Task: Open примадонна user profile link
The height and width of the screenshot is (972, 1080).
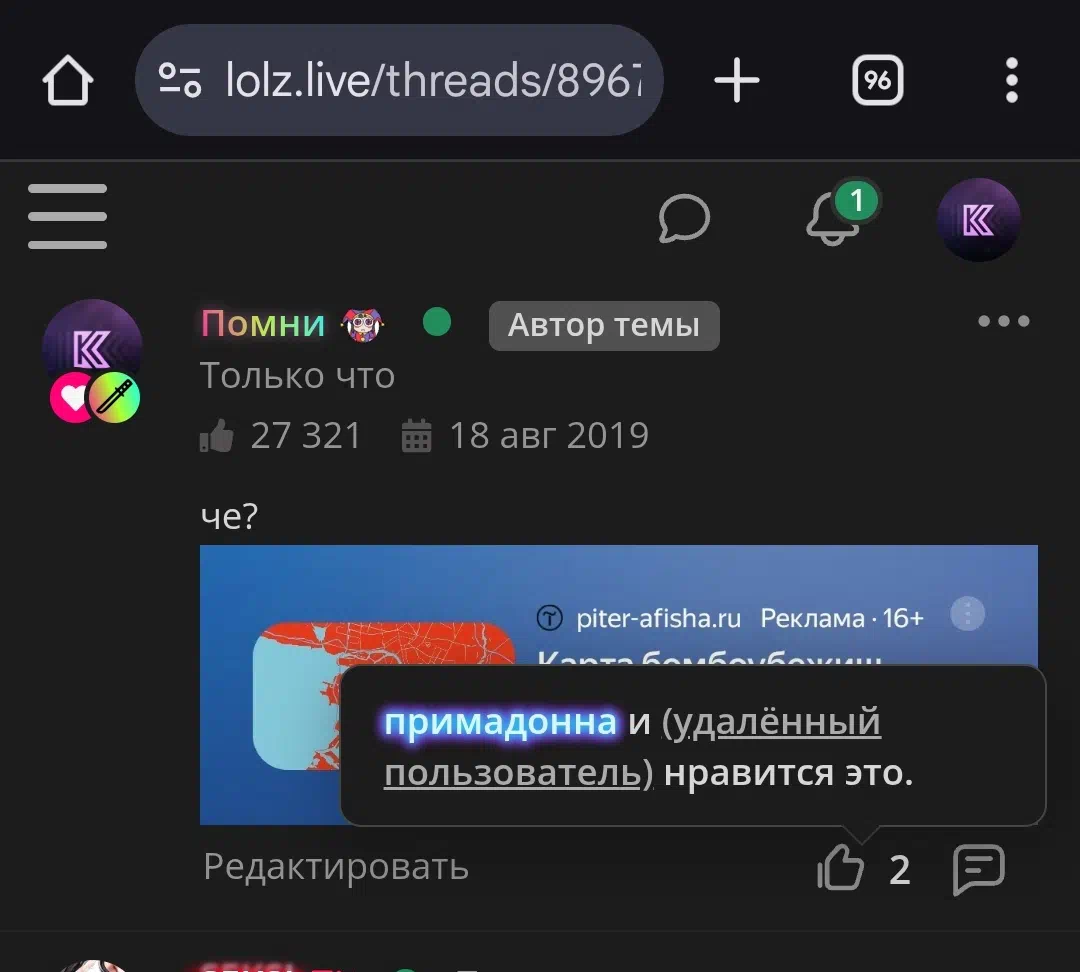Action: pyautogui.click(x=500, y=722)
